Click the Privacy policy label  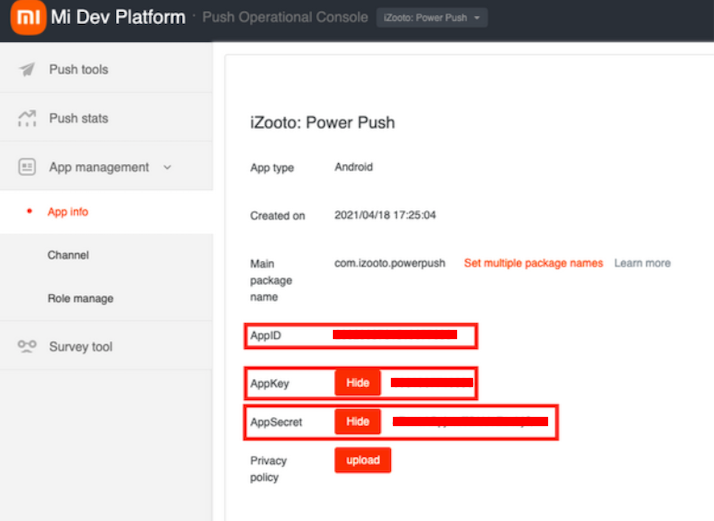click(268, 469)
